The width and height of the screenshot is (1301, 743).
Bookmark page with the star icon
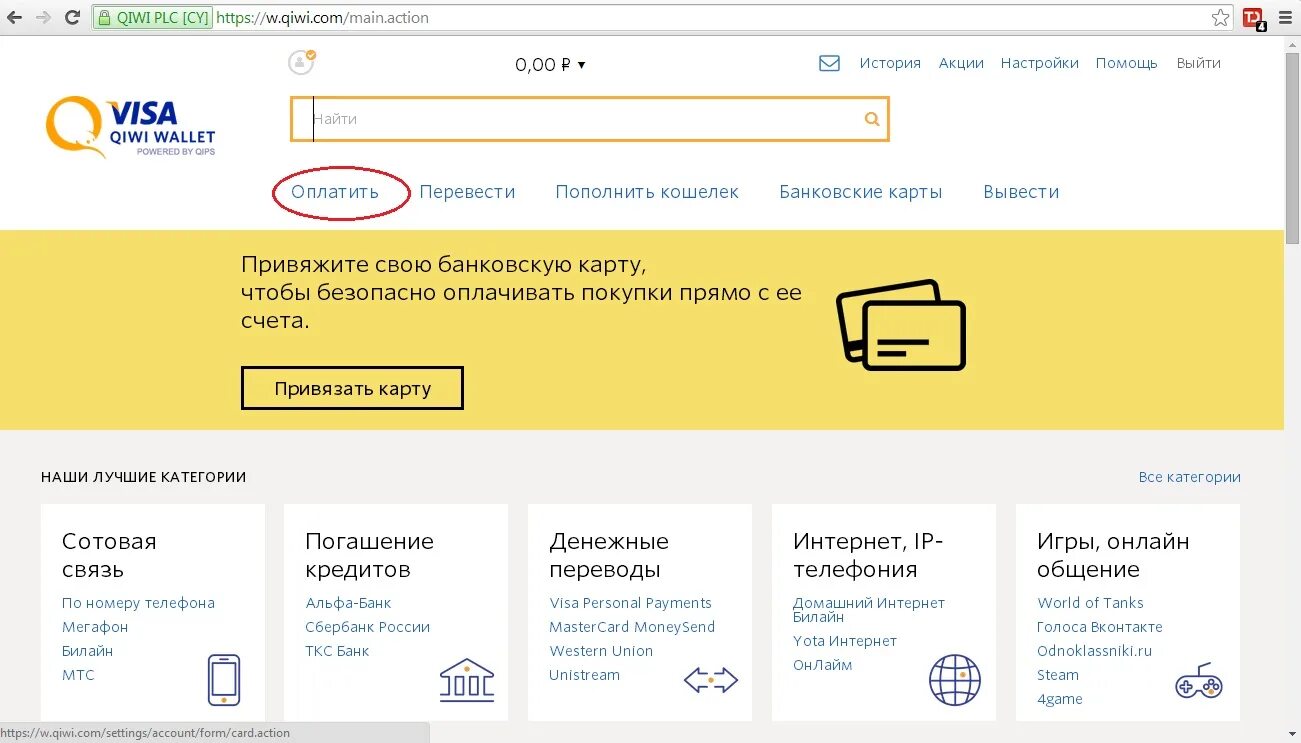pos(1220,17)
